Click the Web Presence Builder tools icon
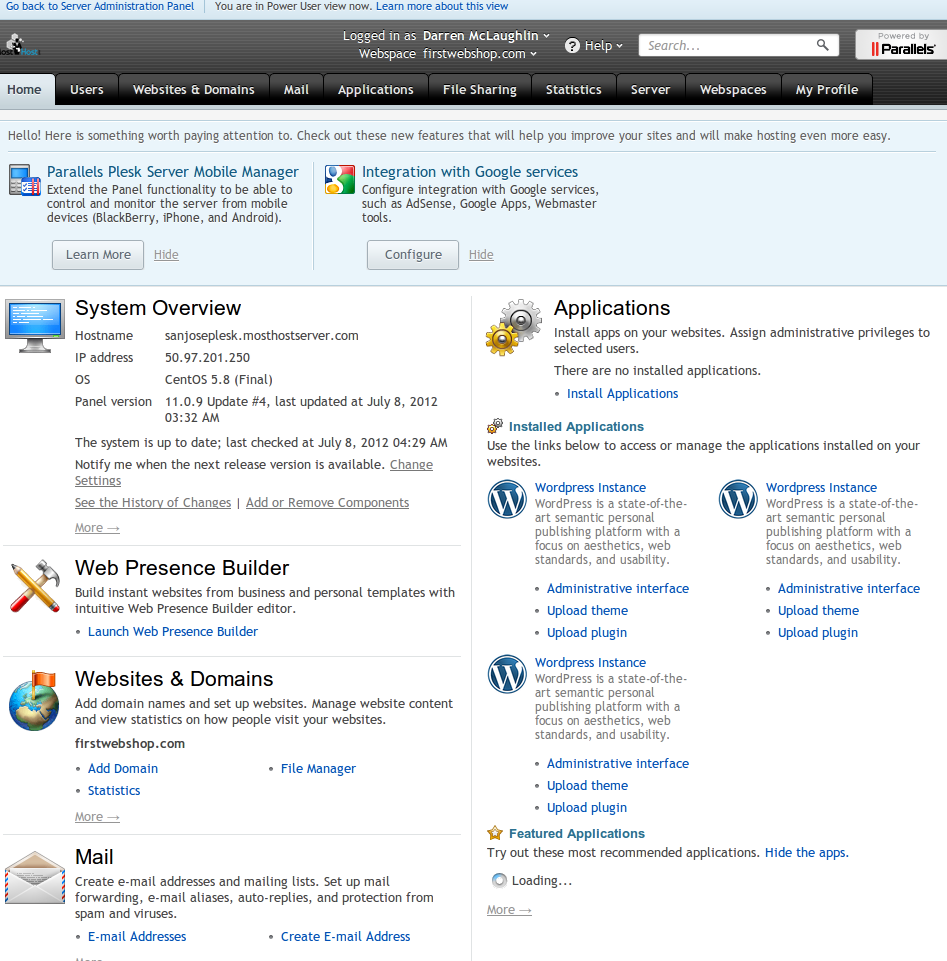 point(35,587)
